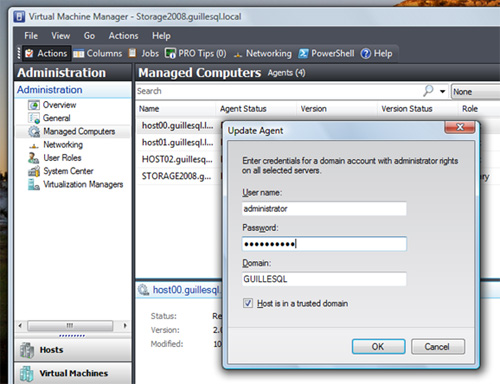Click the User name input field
This screenshot has height=384, width=500.
324,209
